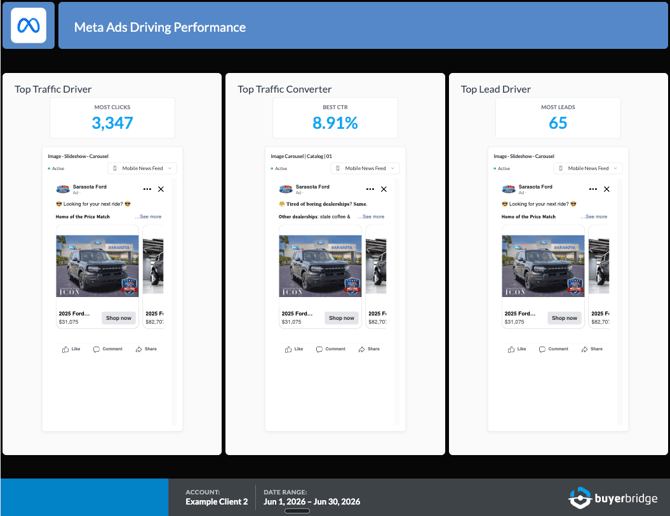Click the 8.91% best CTR value
Viewport: 670px width, 516px height.
pyautogui.click(x=335, y=123)
